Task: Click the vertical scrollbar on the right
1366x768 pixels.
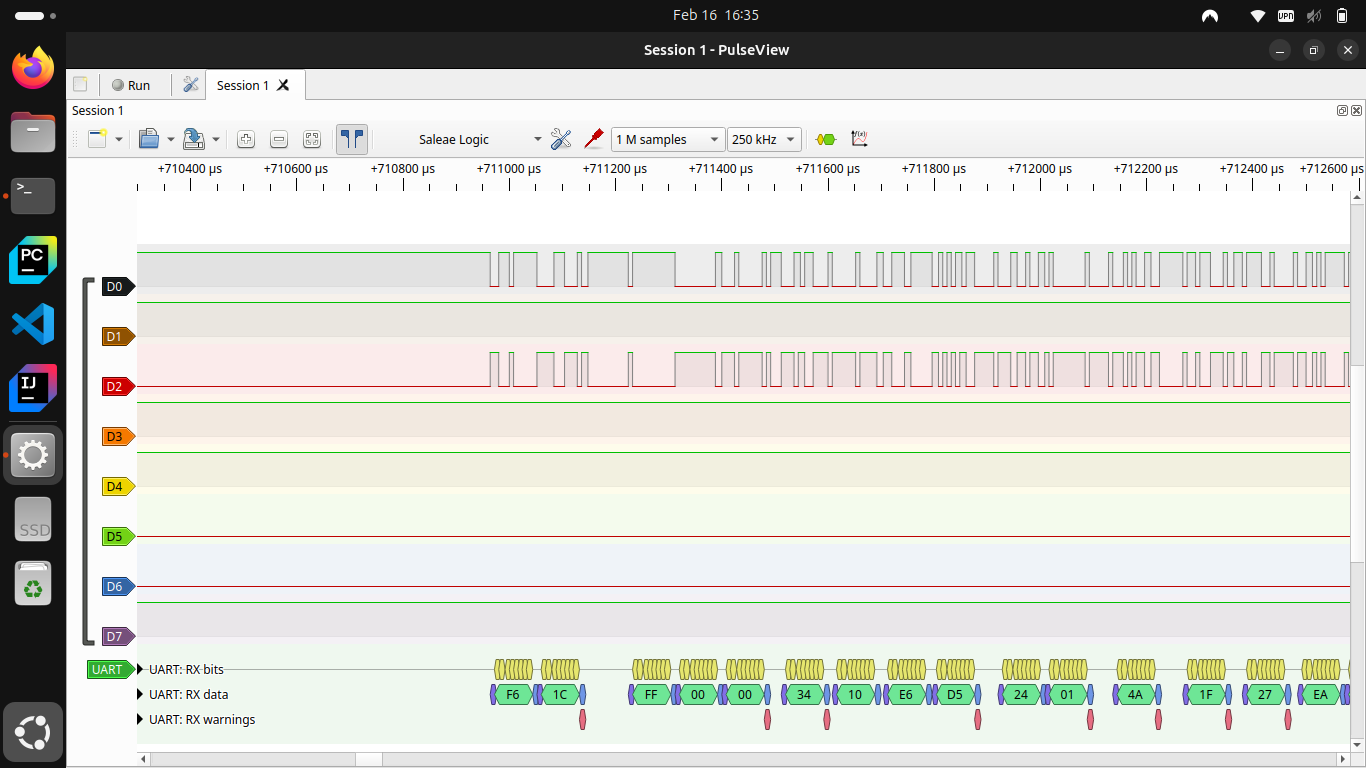Action: [1357, 463]
